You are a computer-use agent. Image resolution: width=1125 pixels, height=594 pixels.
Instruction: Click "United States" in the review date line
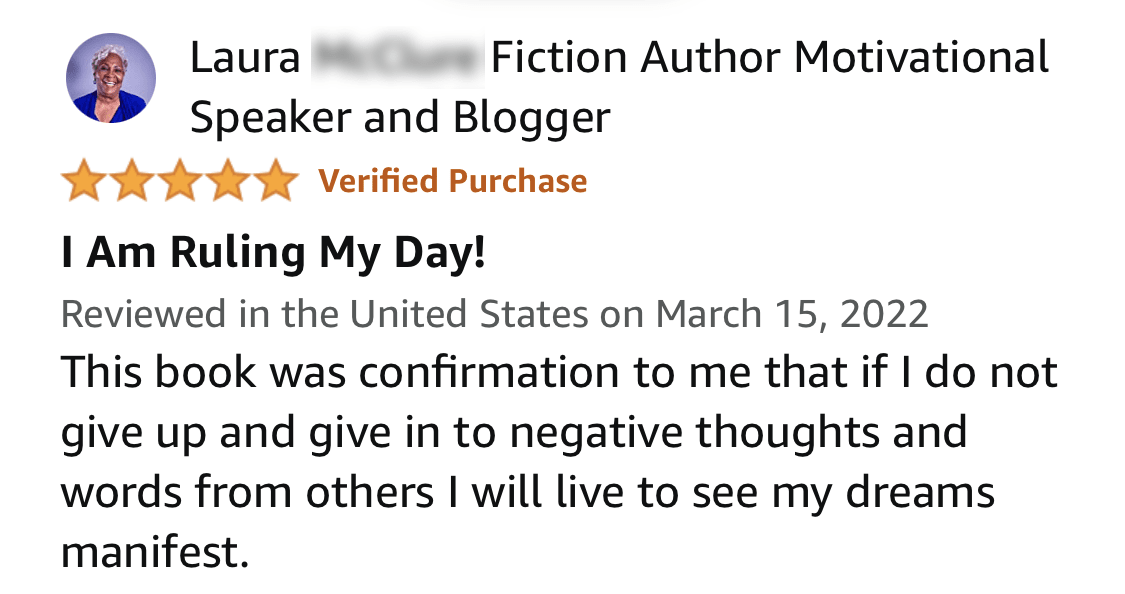pyautogui.click(x=468, y=314)
